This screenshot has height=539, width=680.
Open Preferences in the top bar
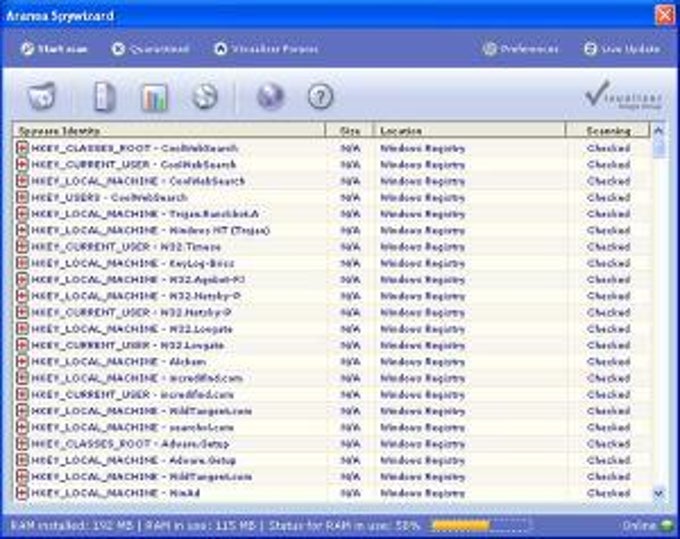pyautogui.click(x=520, y=49)
